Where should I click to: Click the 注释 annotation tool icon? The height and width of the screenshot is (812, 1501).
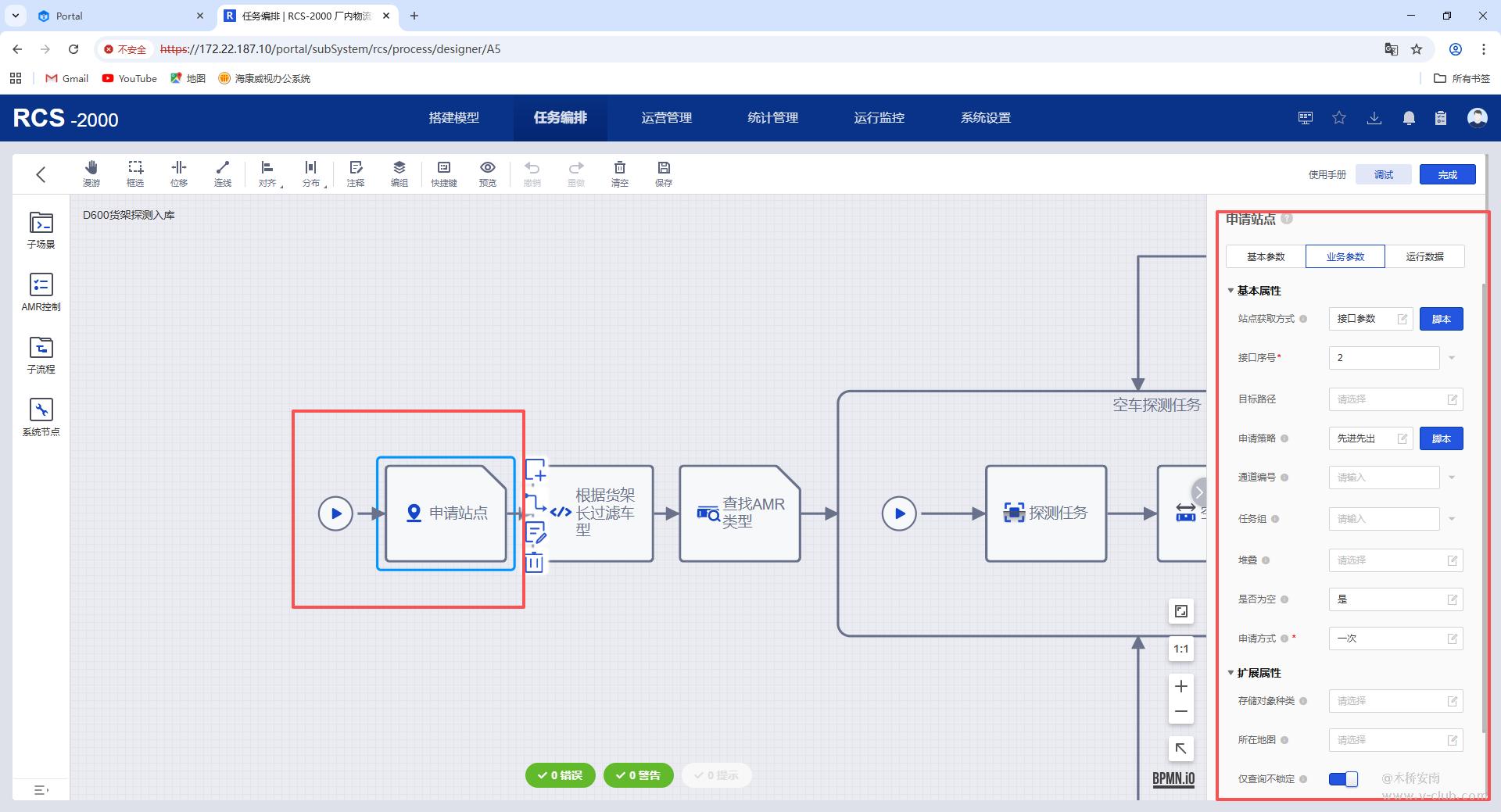pyautogui.click(x=356, y=173)
